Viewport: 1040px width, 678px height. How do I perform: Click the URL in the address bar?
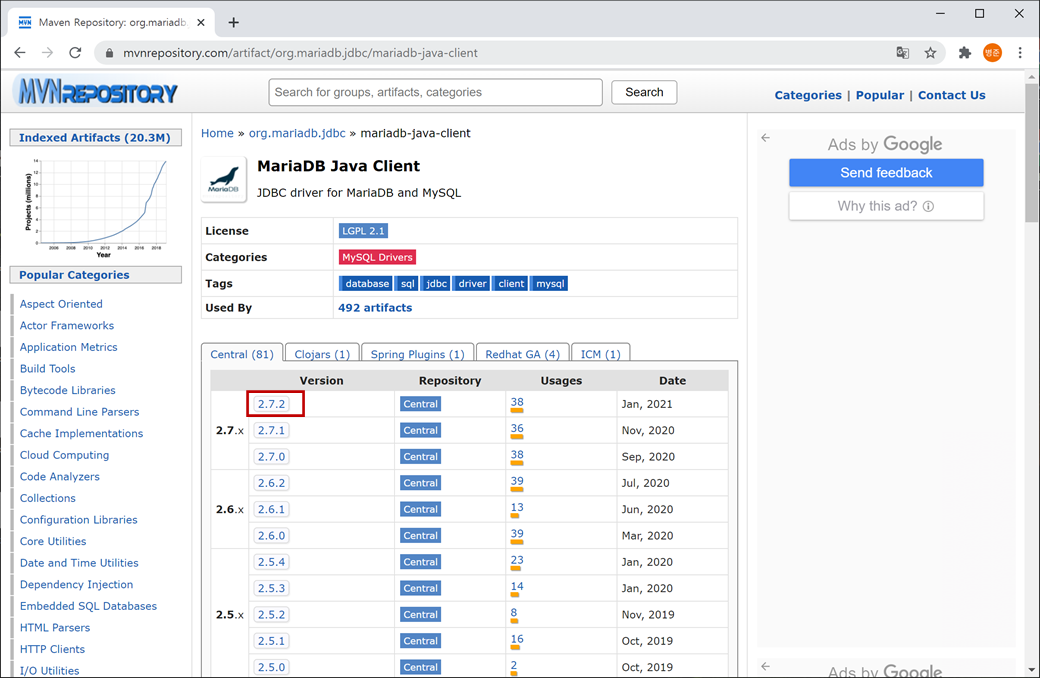click(x=300, y=53)
